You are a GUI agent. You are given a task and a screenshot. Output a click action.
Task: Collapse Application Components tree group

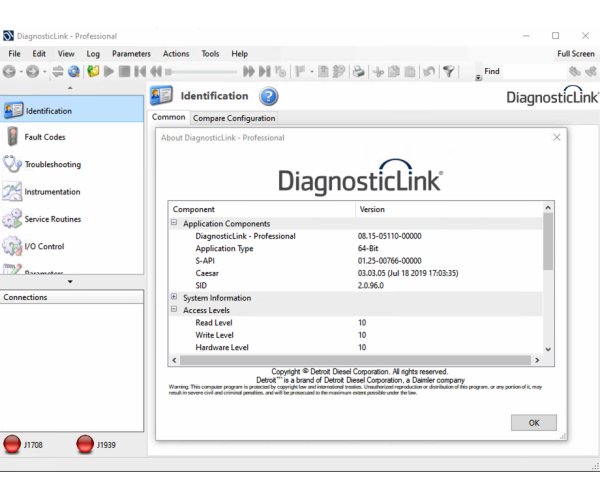pyautogui.click(x=174, y=223)
